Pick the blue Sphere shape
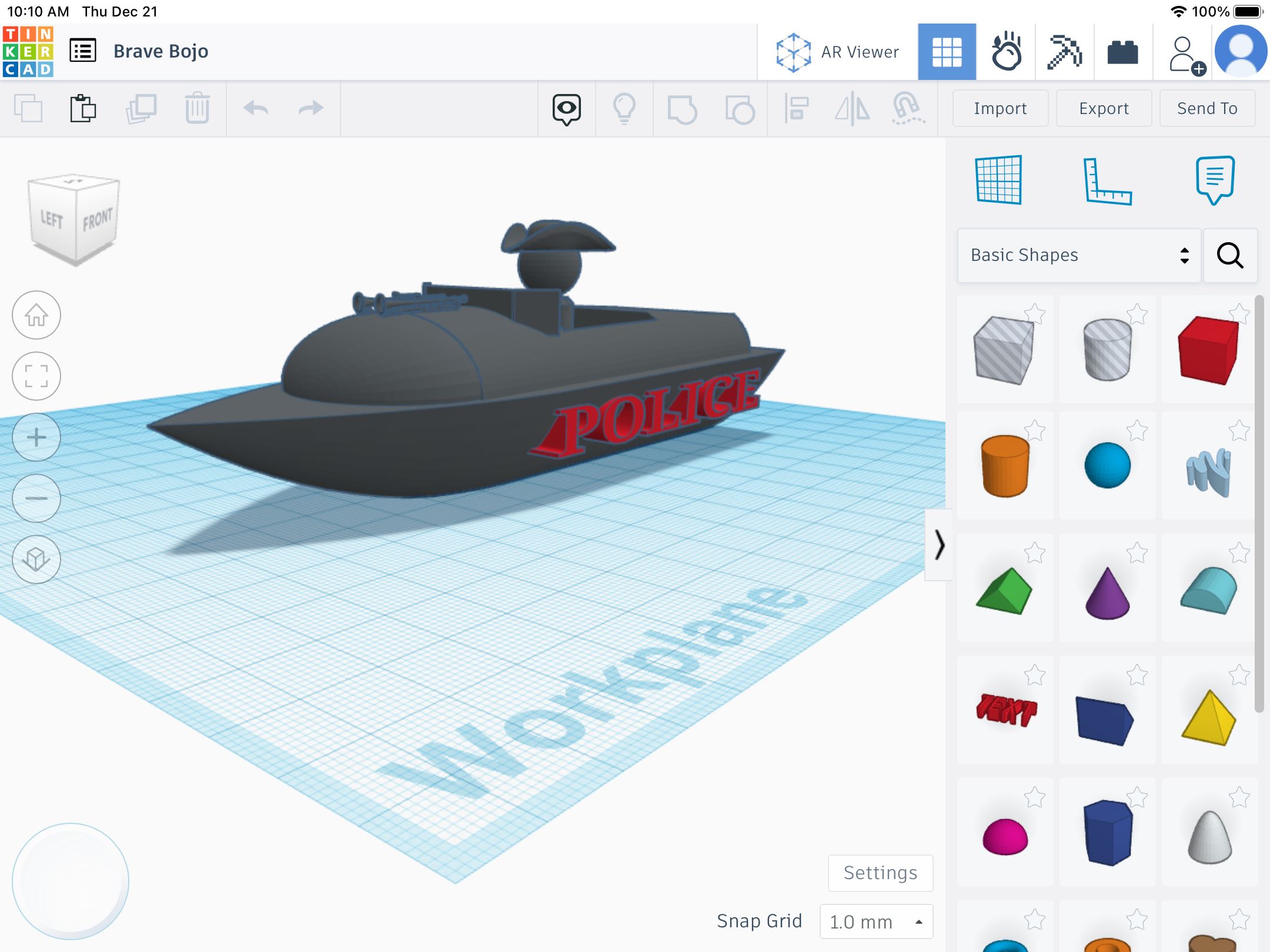This screenshot has height=952, width=1270. [1107, 465]
